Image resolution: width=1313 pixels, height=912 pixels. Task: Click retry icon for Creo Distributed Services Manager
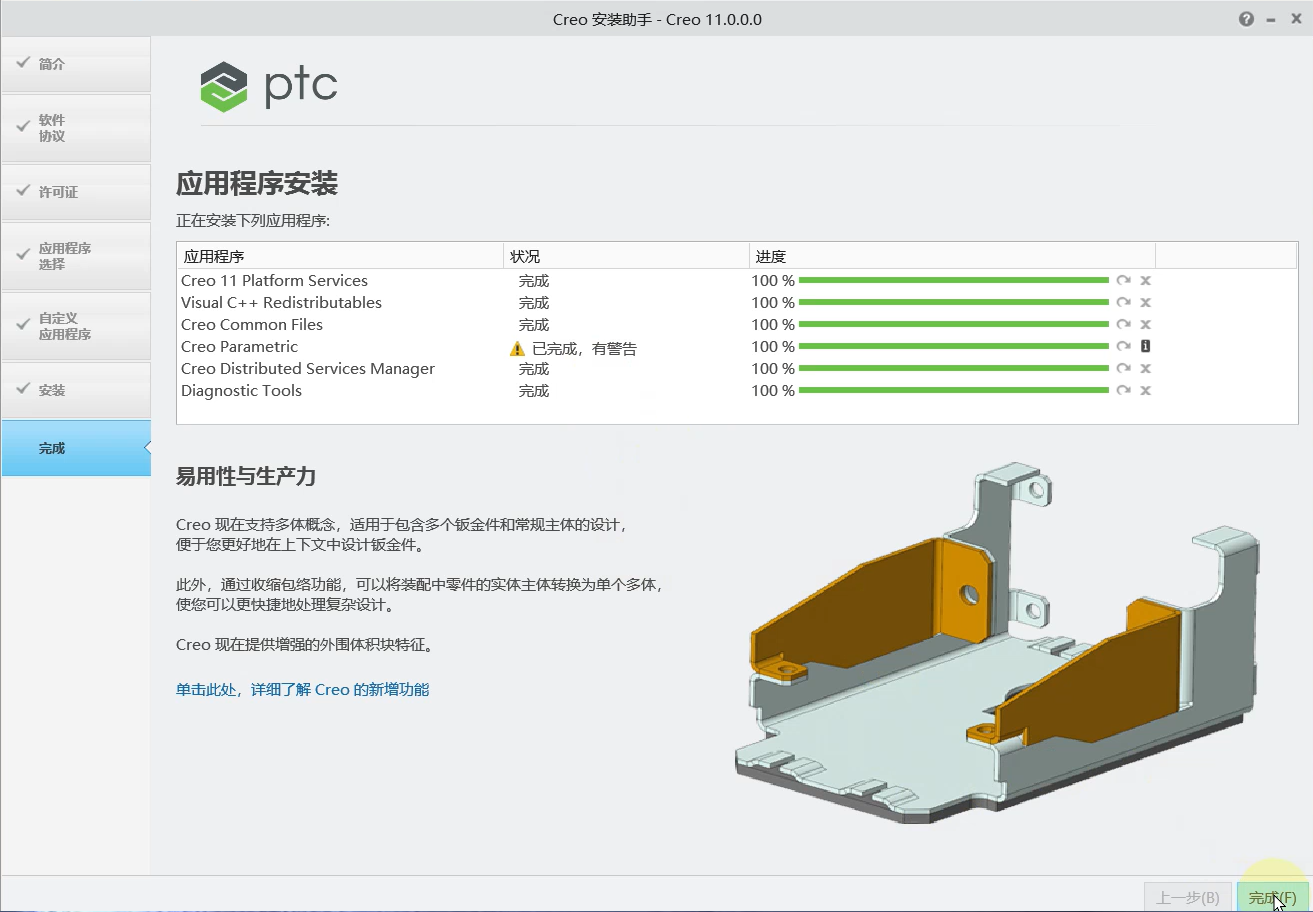pyautogui.click(x=1124, y=369)
